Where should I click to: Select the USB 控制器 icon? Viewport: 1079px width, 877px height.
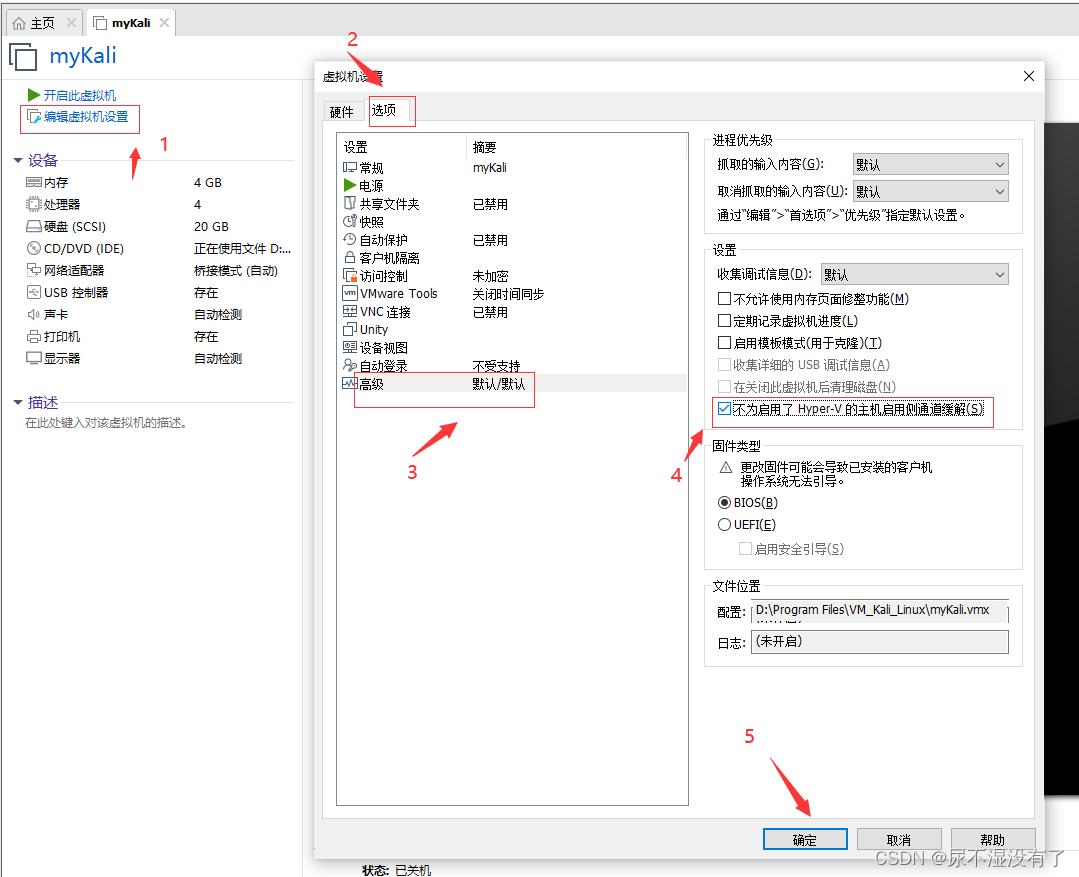coord(34,292)
